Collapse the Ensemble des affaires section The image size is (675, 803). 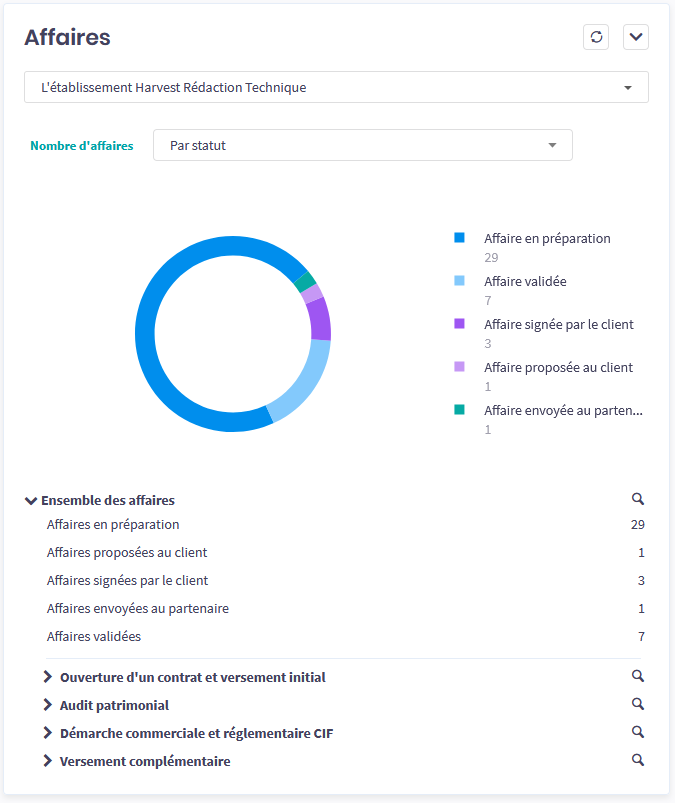tap(32, 501)
